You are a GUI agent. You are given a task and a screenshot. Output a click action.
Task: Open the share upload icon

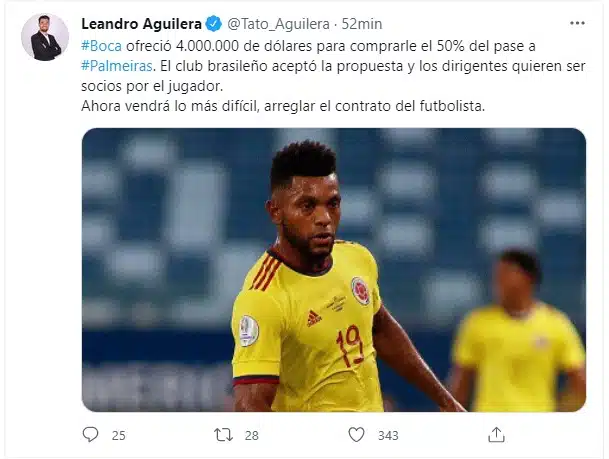point(496,435)
